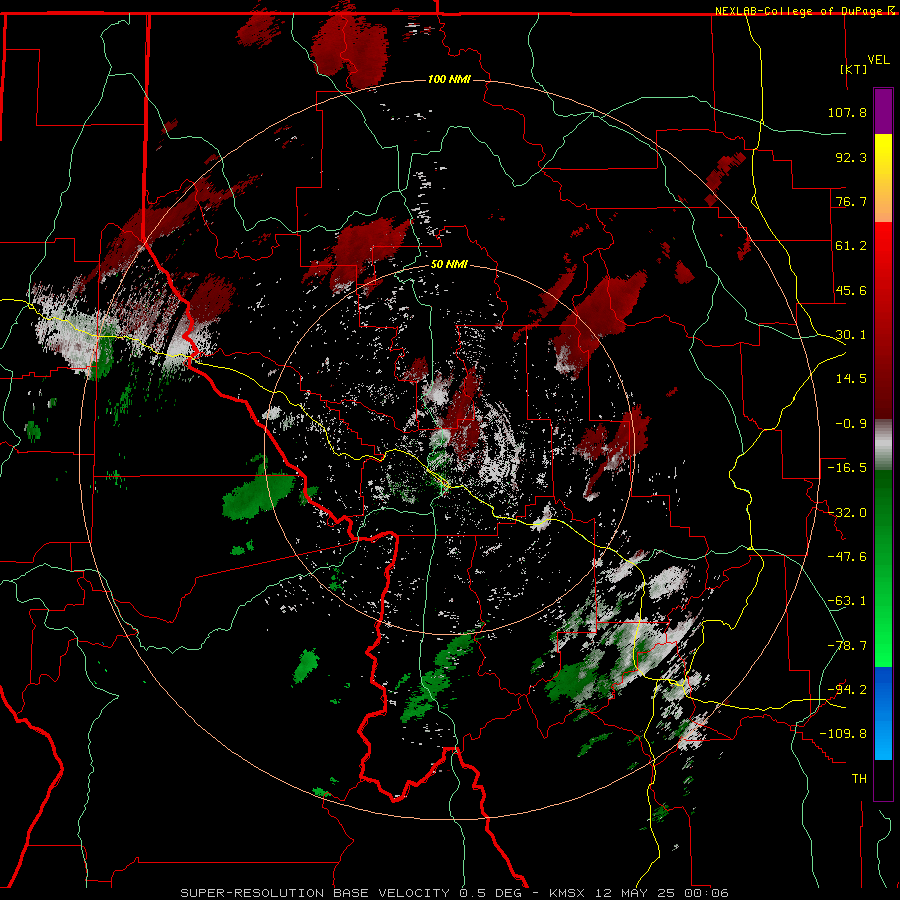Click the [KT] units label
900x900 pixels.
click(854, 69)
